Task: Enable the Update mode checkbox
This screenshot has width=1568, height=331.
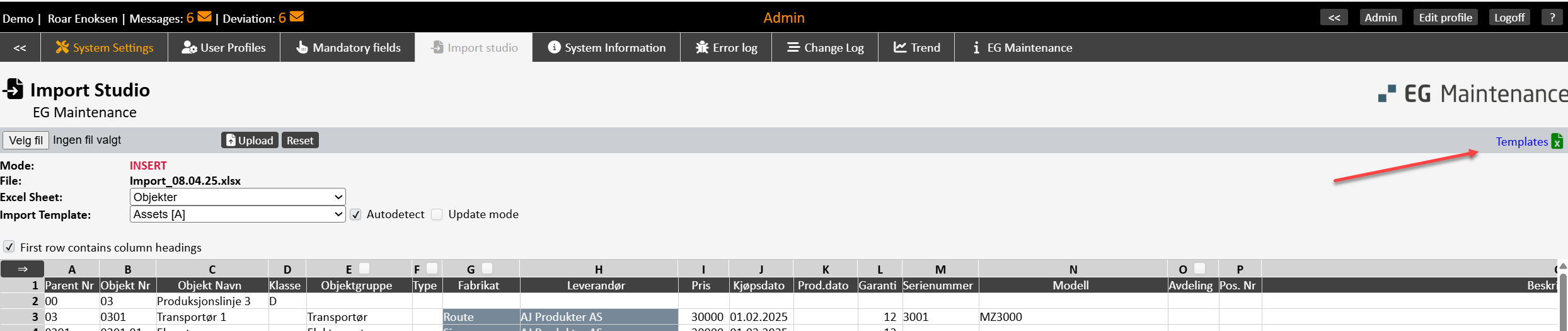Action: click(437, 215)
